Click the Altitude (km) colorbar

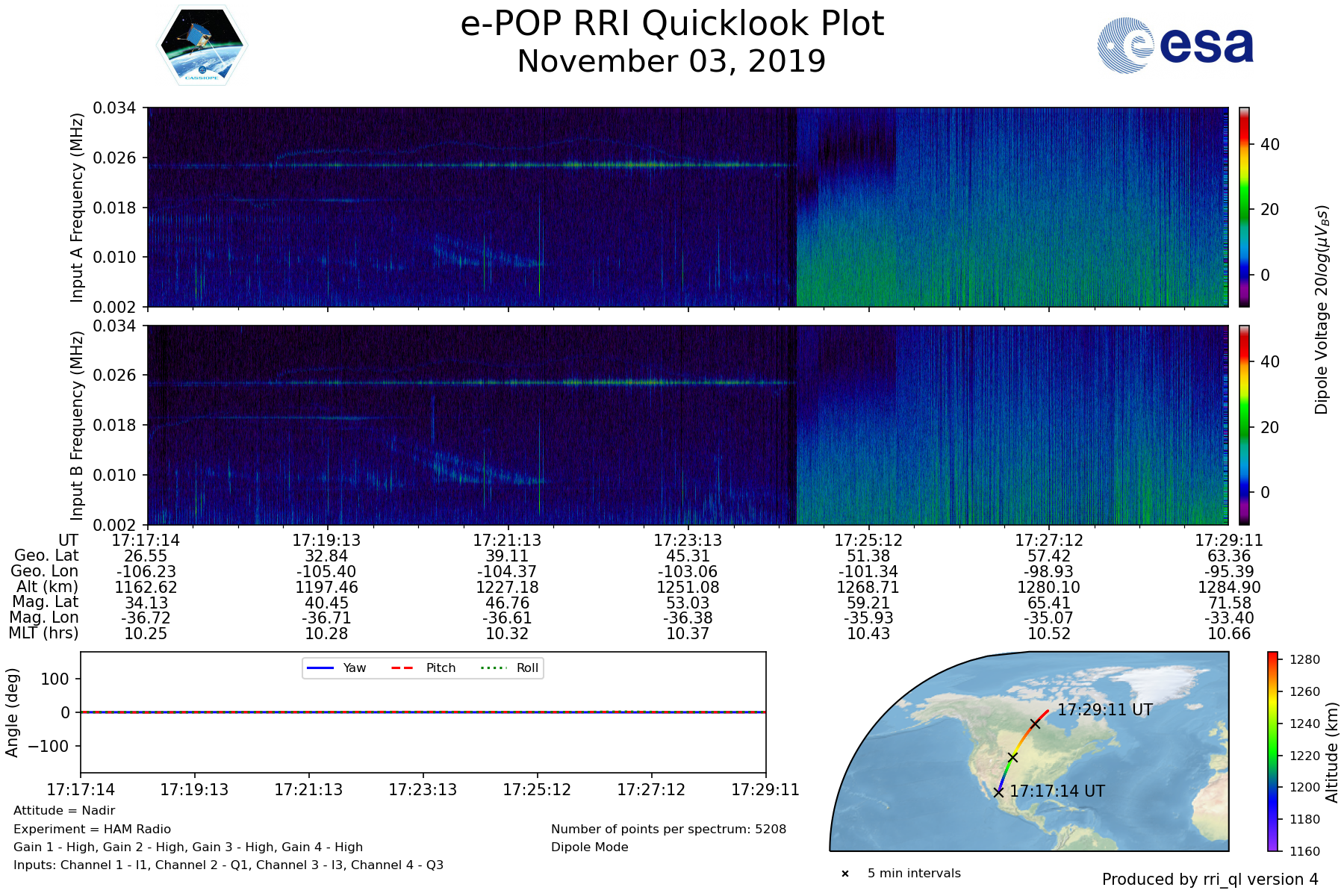(x=1273, y=751)
